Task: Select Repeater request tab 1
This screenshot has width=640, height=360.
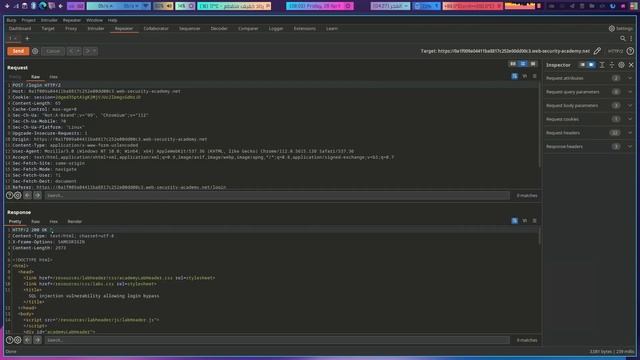Action: click(x=13, y=38)
